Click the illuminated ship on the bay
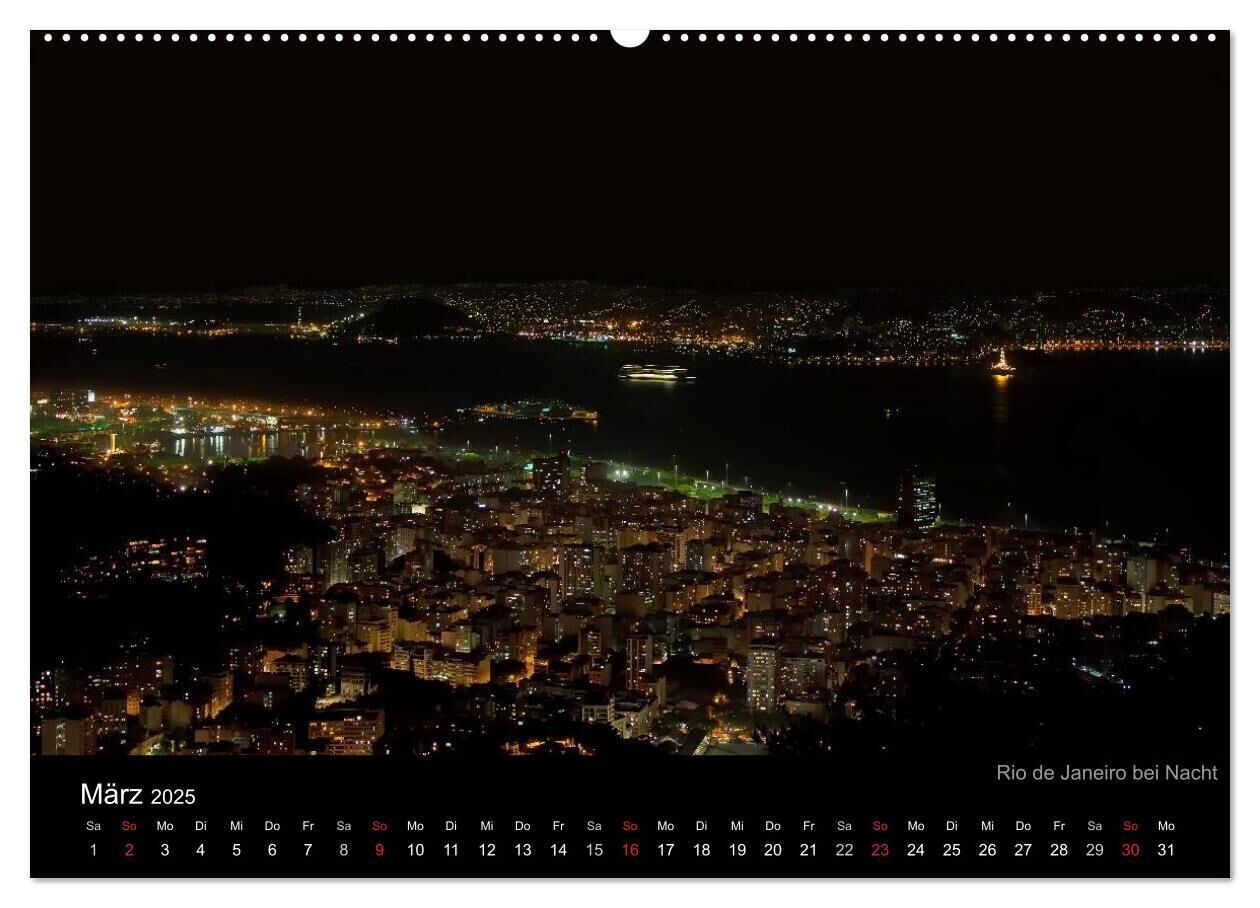Image resolution: width=1260 pixels, height=908 pixels. click(655, 373)
